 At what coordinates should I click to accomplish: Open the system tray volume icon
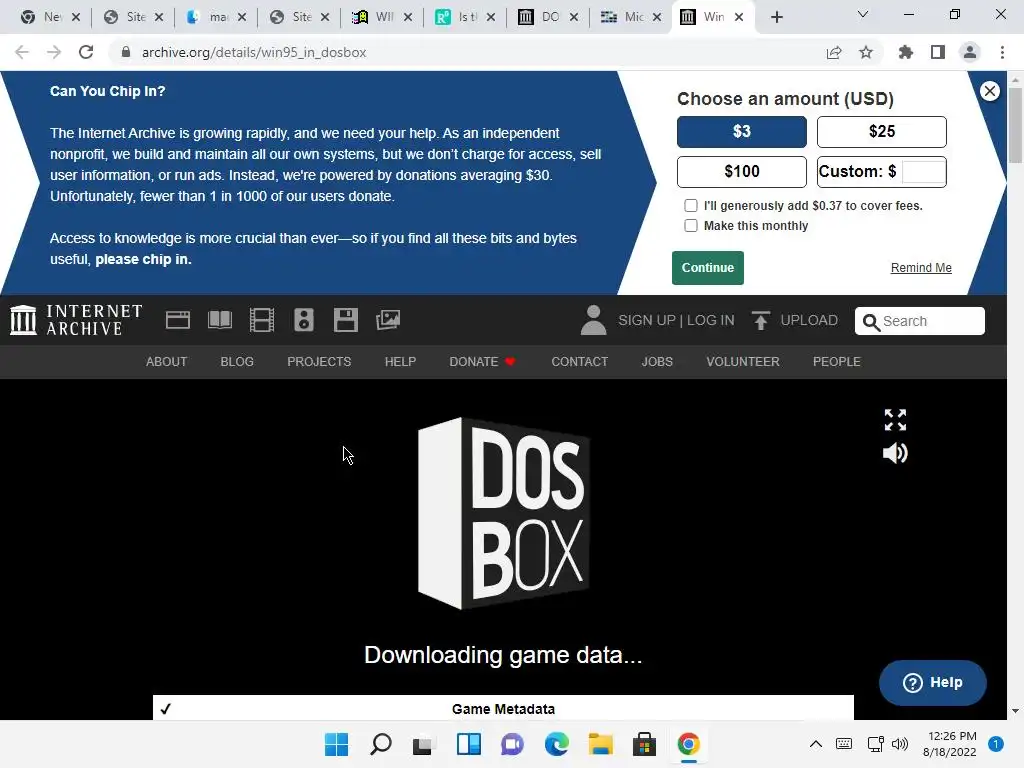(x=900, y=744)
